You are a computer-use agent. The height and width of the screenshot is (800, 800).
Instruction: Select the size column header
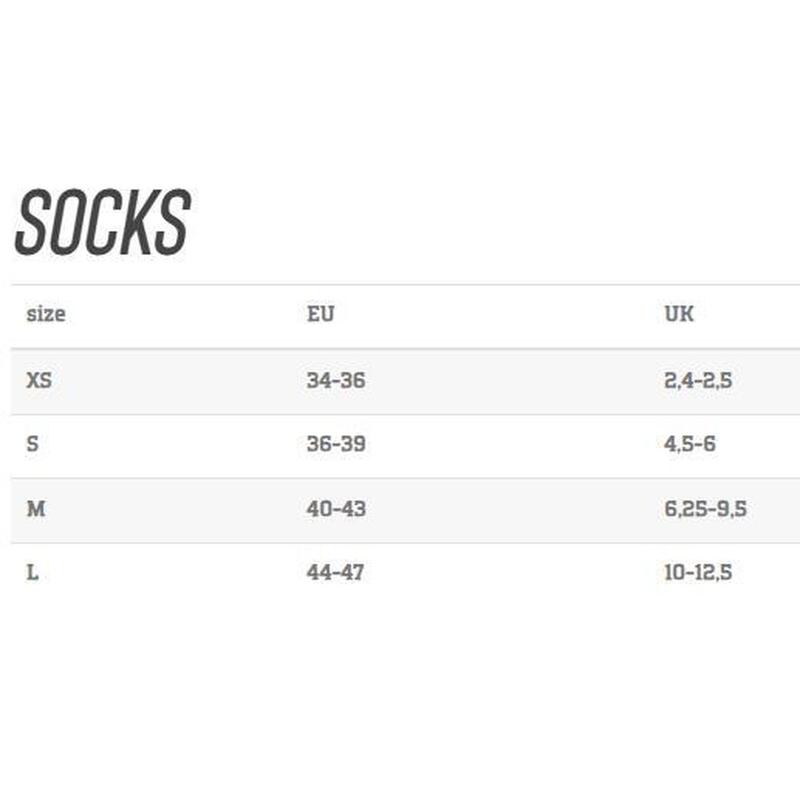pos(46,314)
